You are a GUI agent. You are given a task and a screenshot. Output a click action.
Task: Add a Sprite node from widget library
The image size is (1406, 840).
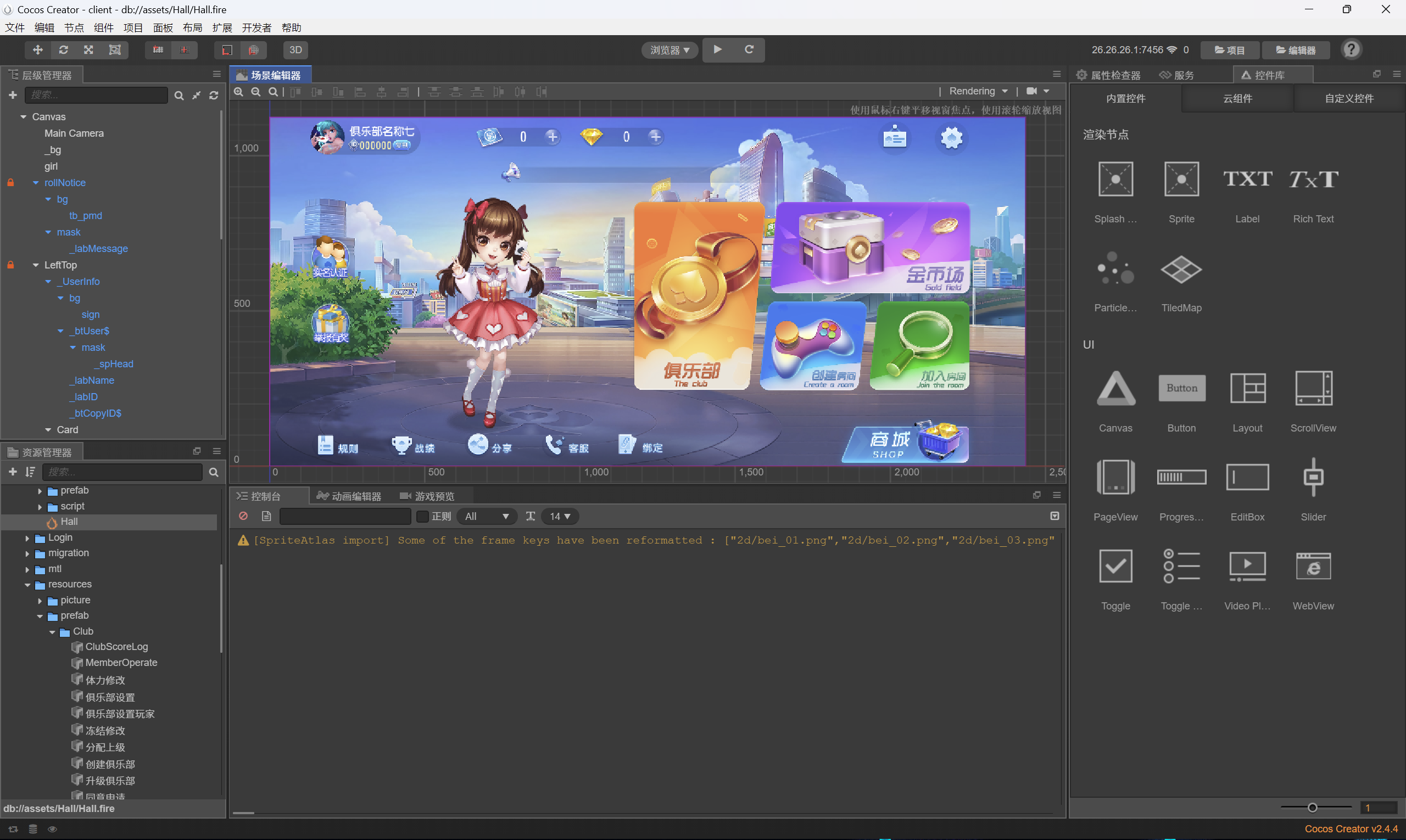pyautogui.click(x=1181, y=180)
